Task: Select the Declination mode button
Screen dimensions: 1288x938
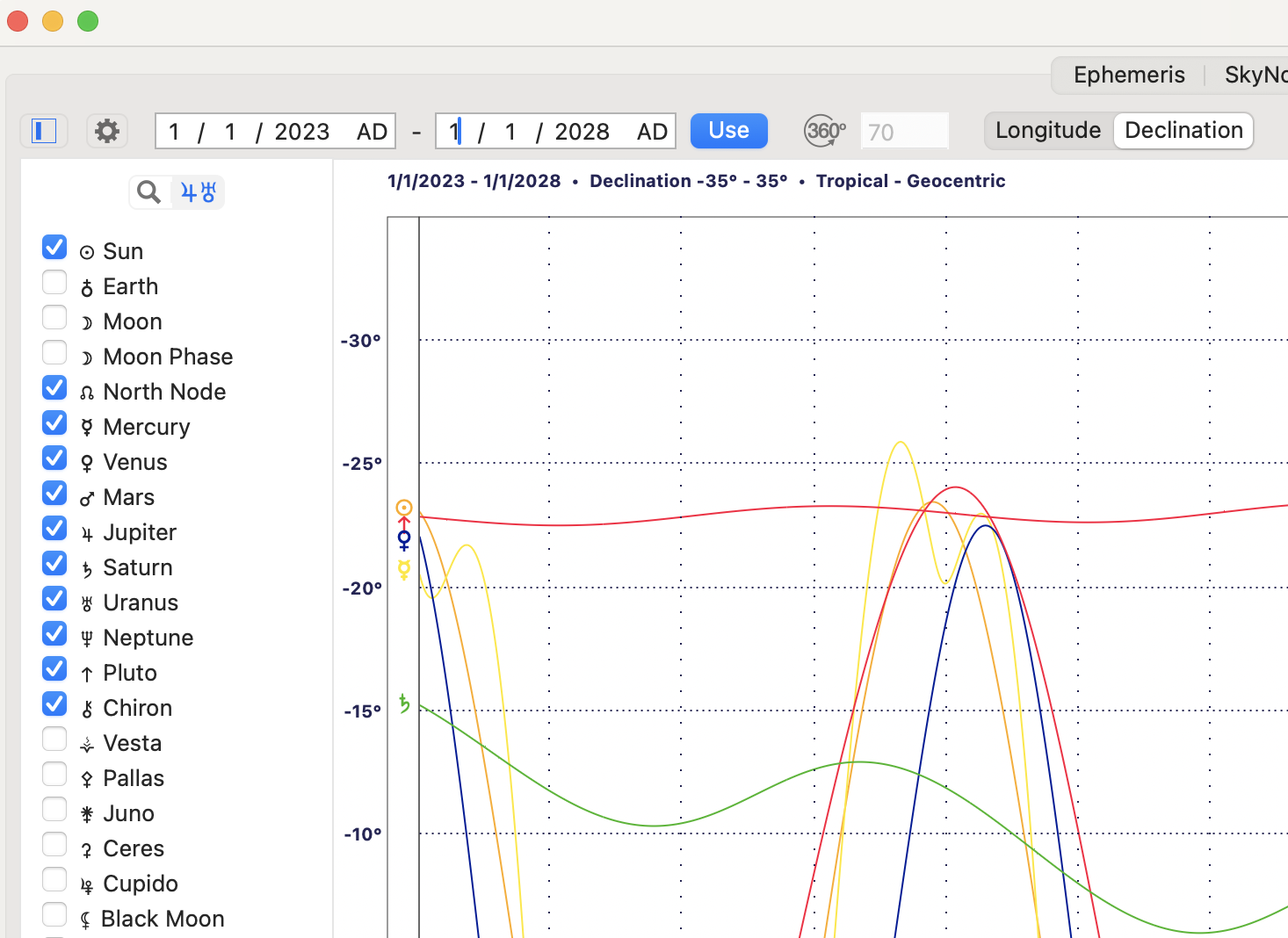Action: (x=1183, y=130)
